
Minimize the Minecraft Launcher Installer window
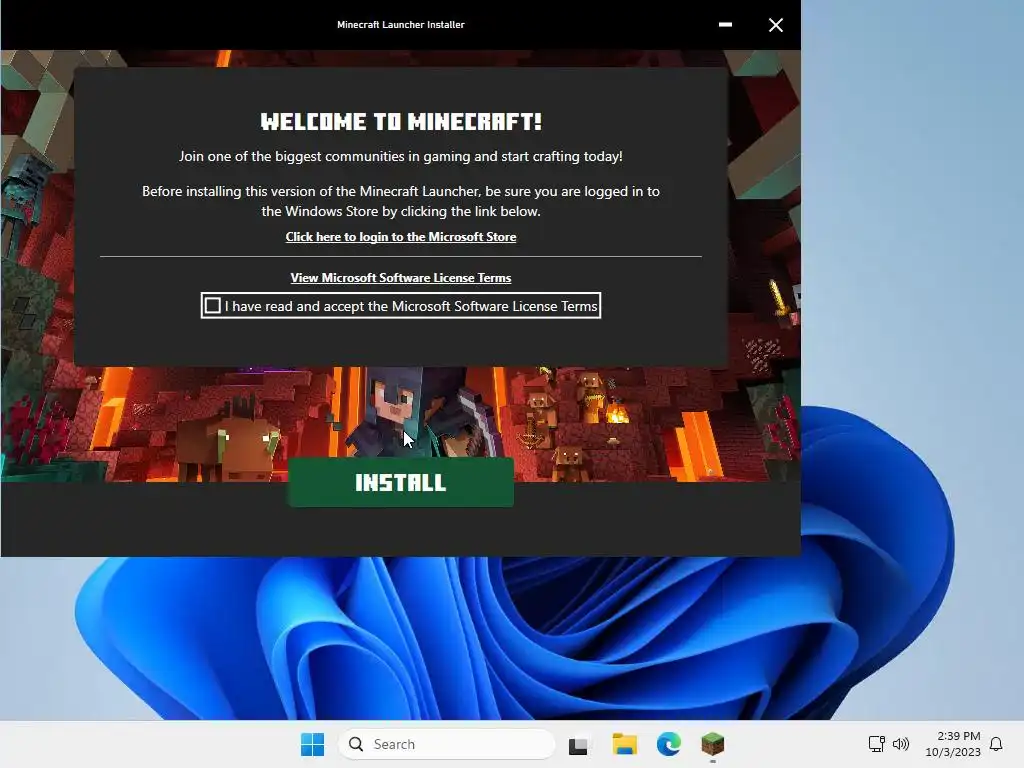pos(725,25)
